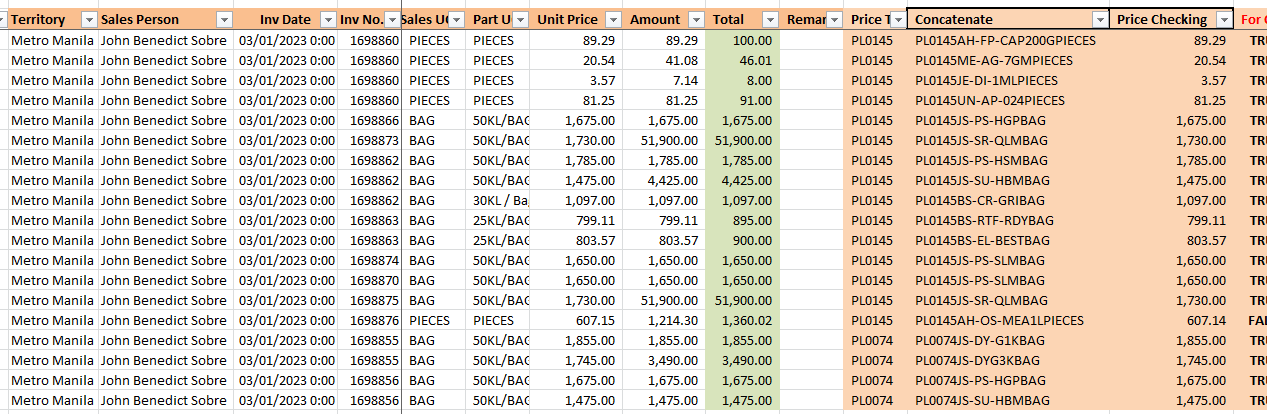Click the Total cell showing 1,360.02

pos(742,321)
